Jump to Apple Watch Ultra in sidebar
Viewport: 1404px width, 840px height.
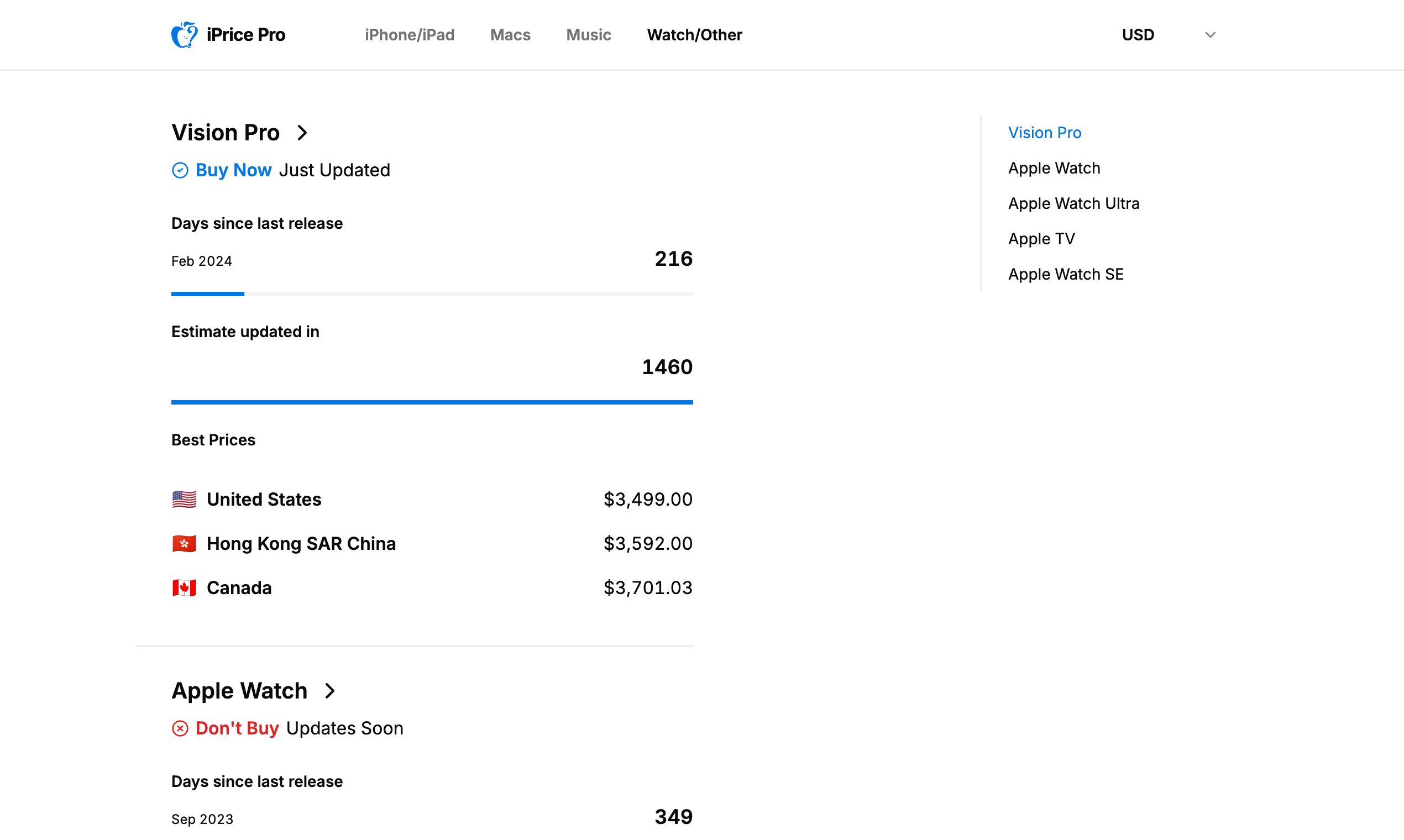coord(1073,203)
